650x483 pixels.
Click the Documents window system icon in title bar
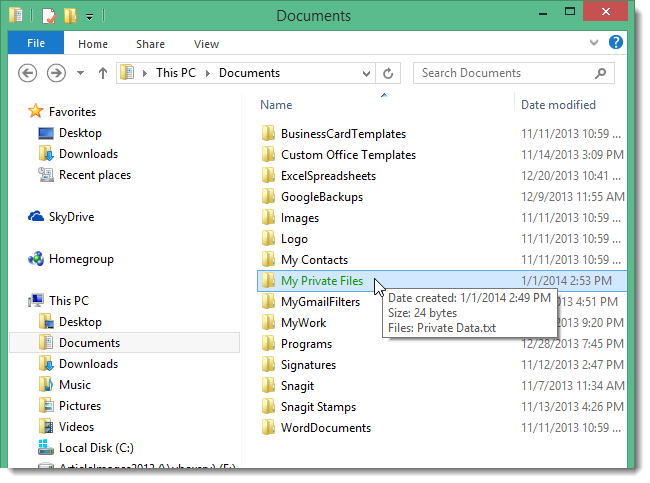pyautogui.click(x=16, y=15)
